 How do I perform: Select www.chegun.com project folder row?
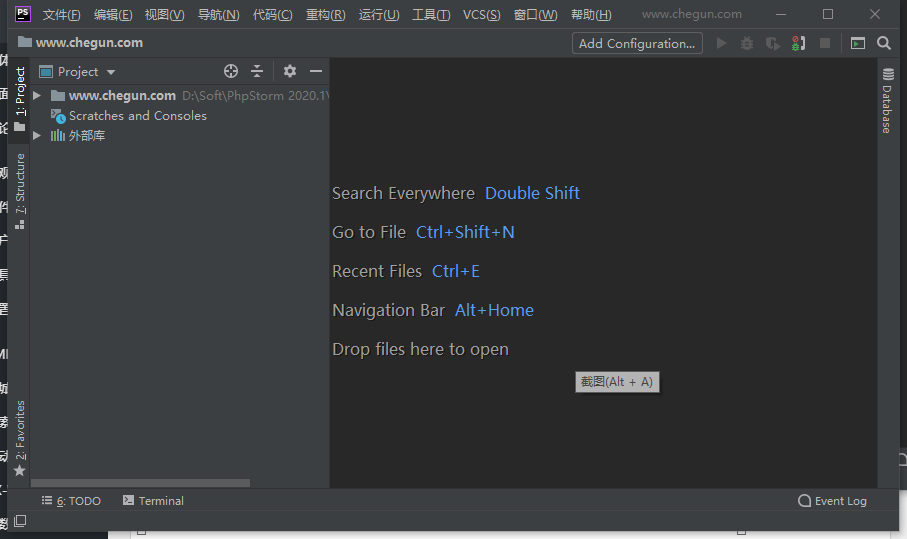click(x=180, y=95)
